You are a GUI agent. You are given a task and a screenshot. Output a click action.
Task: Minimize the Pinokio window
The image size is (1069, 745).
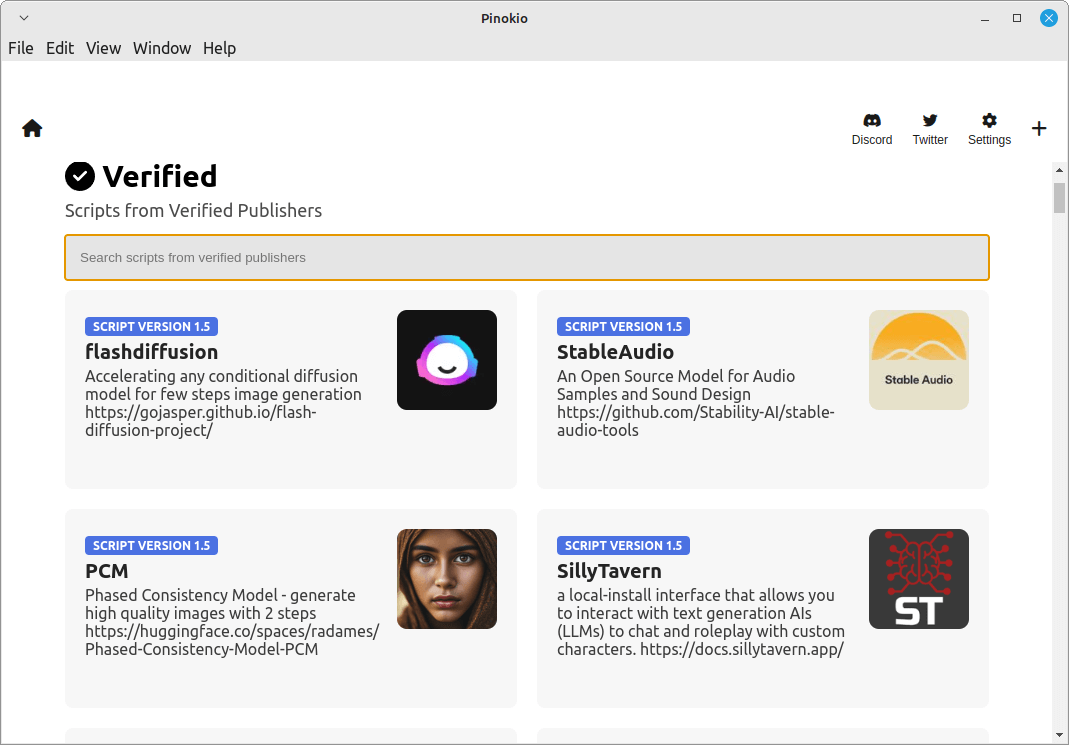click(x=984, y=18)
